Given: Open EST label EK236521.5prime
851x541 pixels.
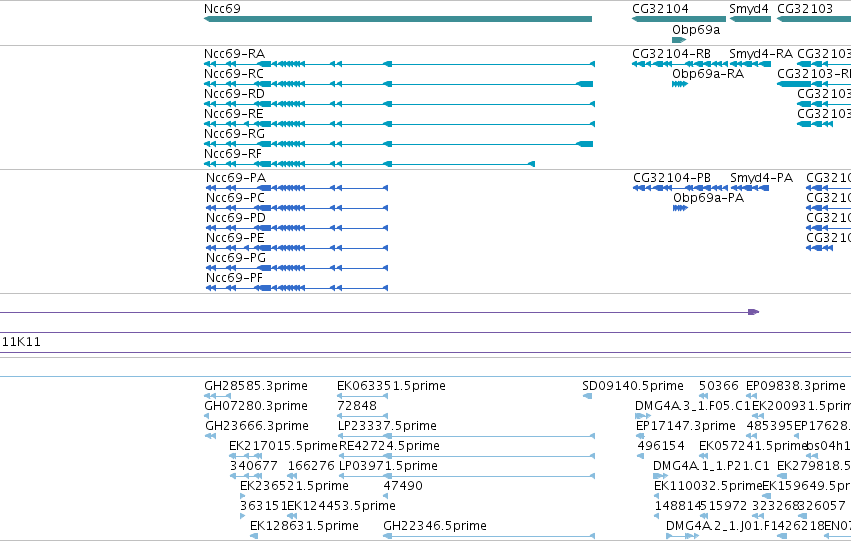Looking at the screenshot, I should click(294, 486).
